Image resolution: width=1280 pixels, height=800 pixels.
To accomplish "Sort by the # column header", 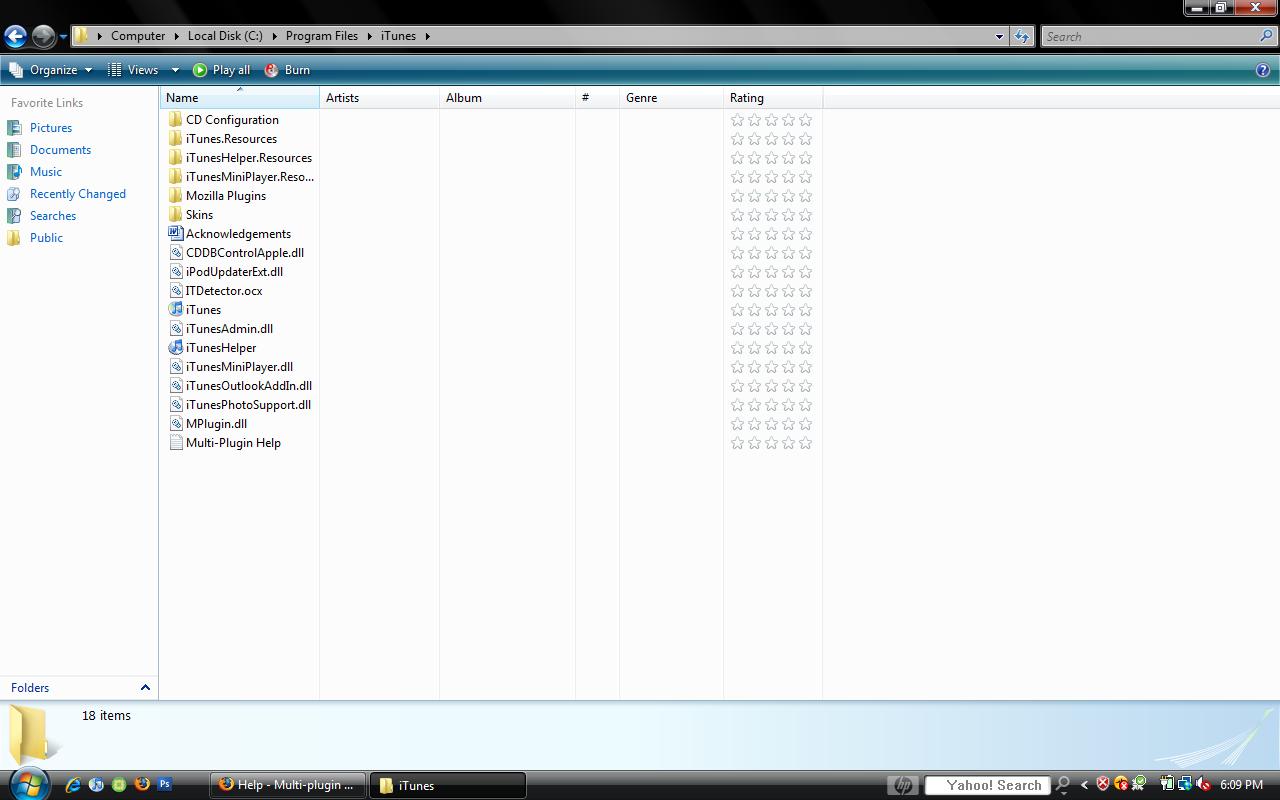I will 597,98.
